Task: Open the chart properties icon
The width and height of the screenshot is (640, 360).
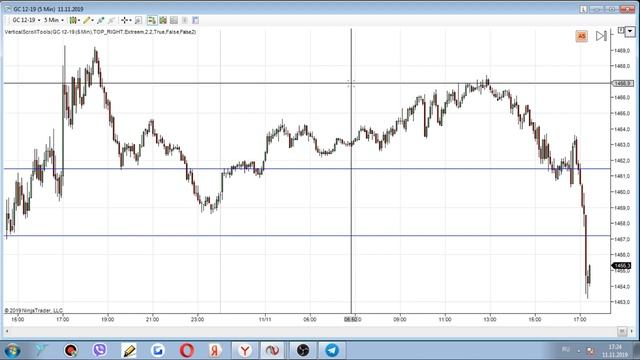Action: coord(196,20)
